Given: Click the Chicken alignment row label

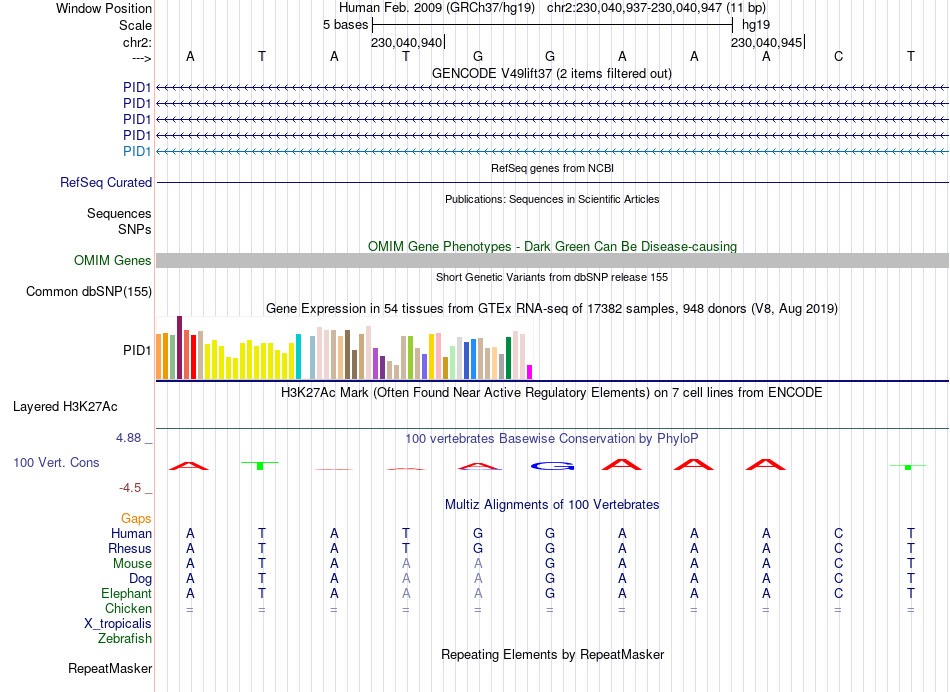Looking at the screenshot, I should tap(128, 608).
